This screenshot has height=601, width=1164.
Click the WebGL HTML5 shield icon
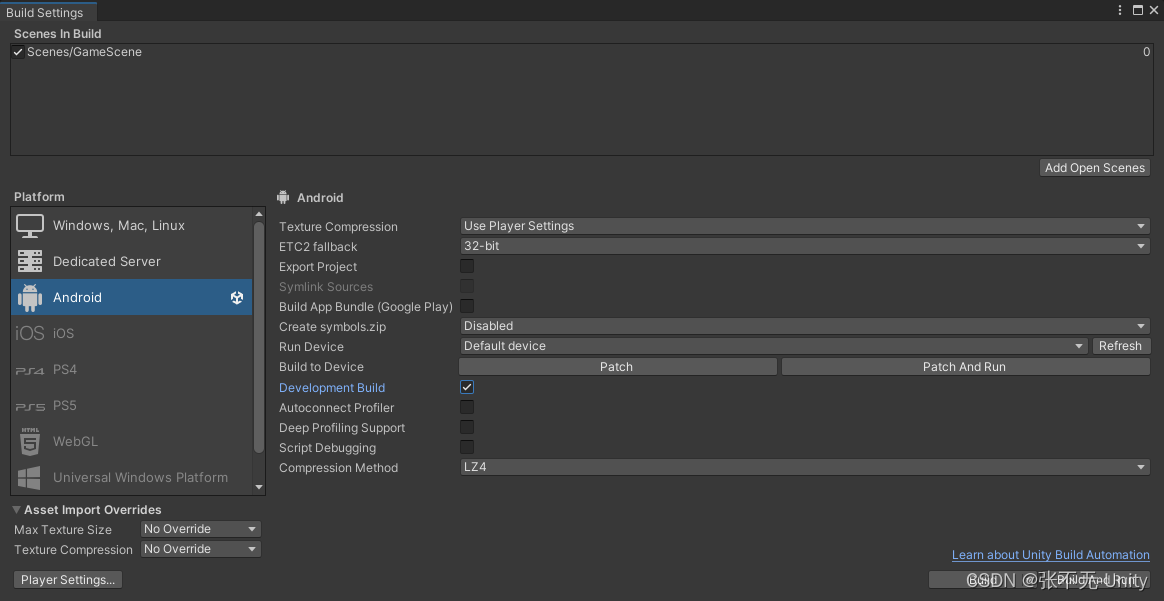(30, 441)
